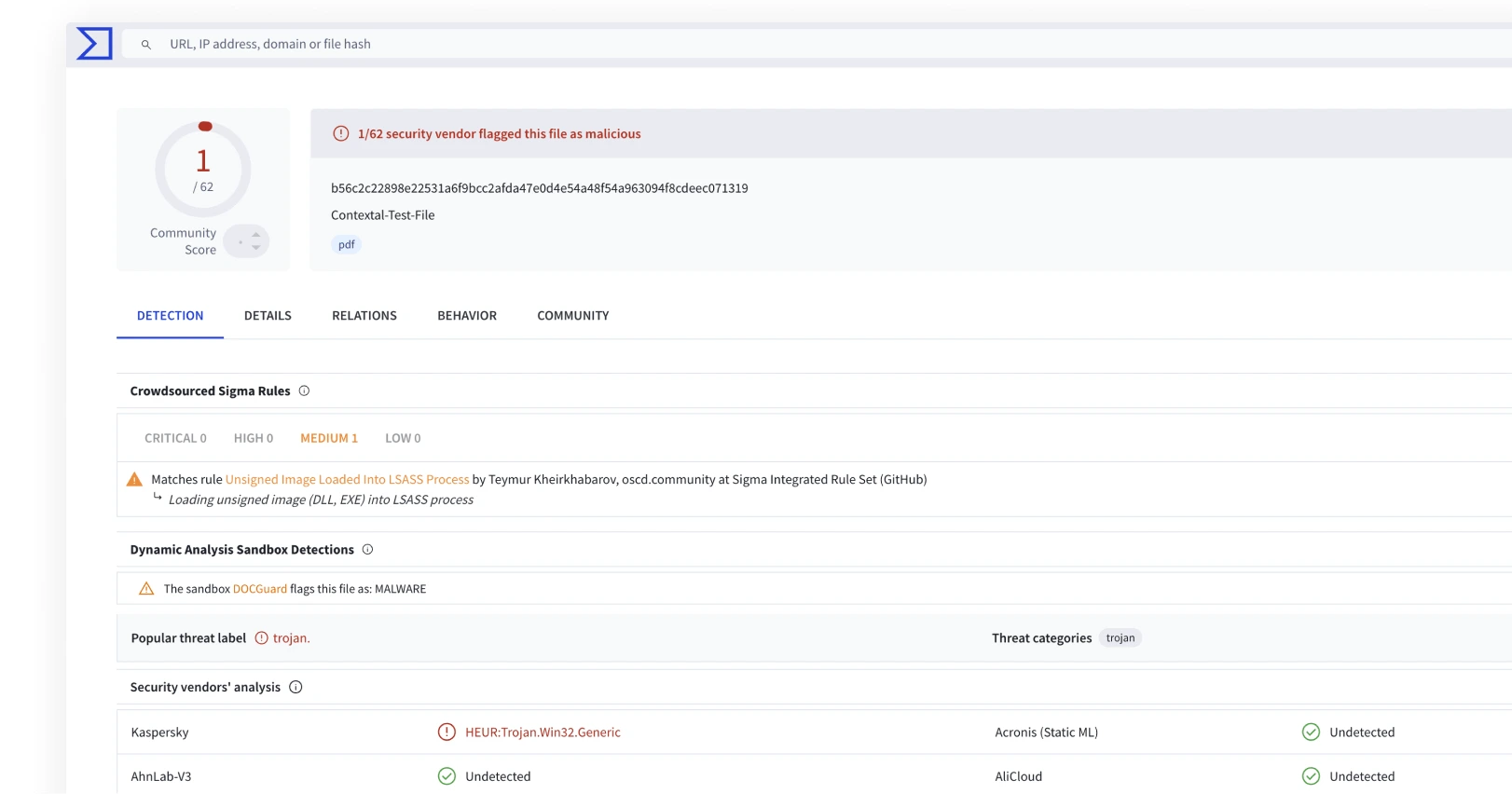Viewport: 1512px width, 794px height.
Task: Click the red alert icon in malicious banner
Action: tap(341, 133)
